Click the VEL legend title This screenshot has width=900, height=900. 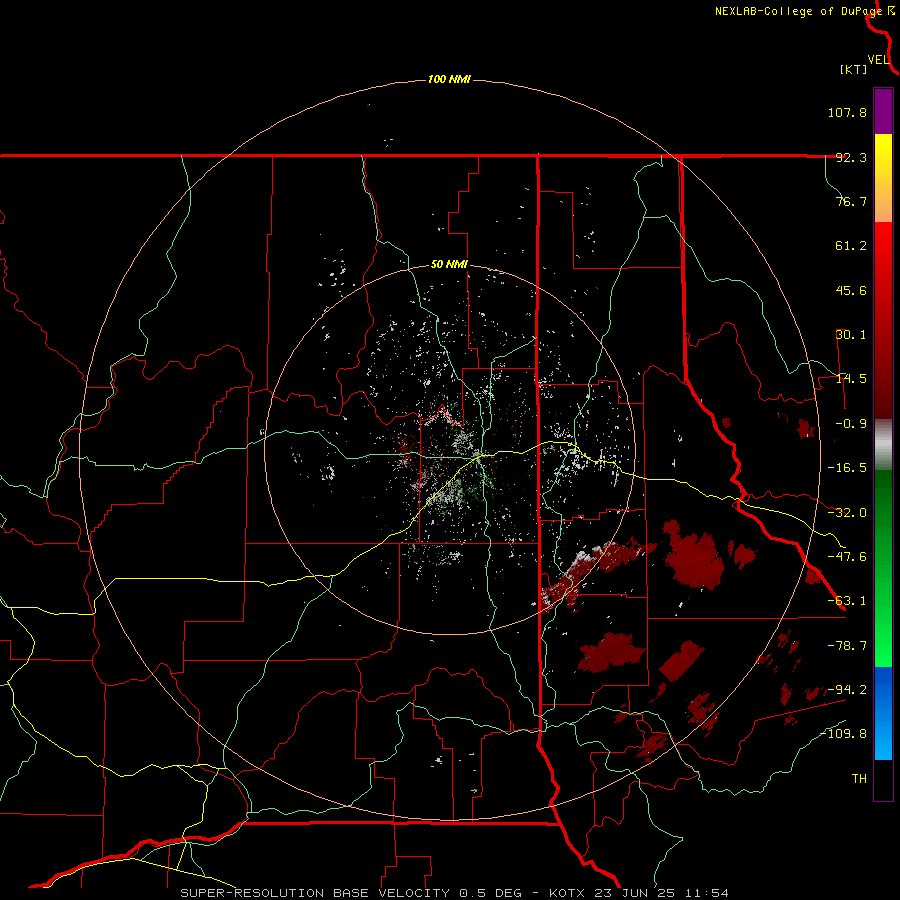pos(878,60)
